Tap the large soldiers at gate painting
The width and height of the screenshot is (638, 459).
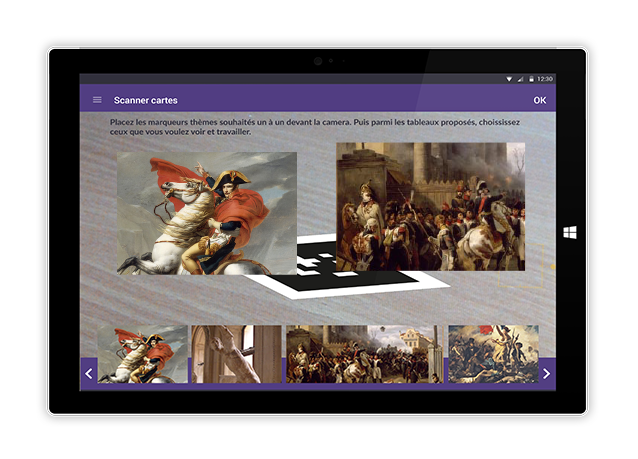[x=430, y=206]
